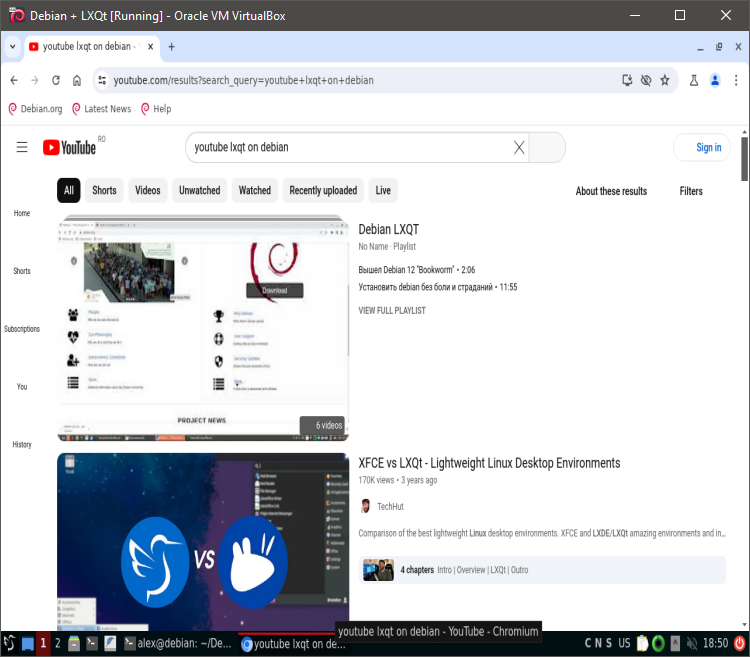
Task: Switch to the alex@debian terminal window
Action: click(177, 644)
